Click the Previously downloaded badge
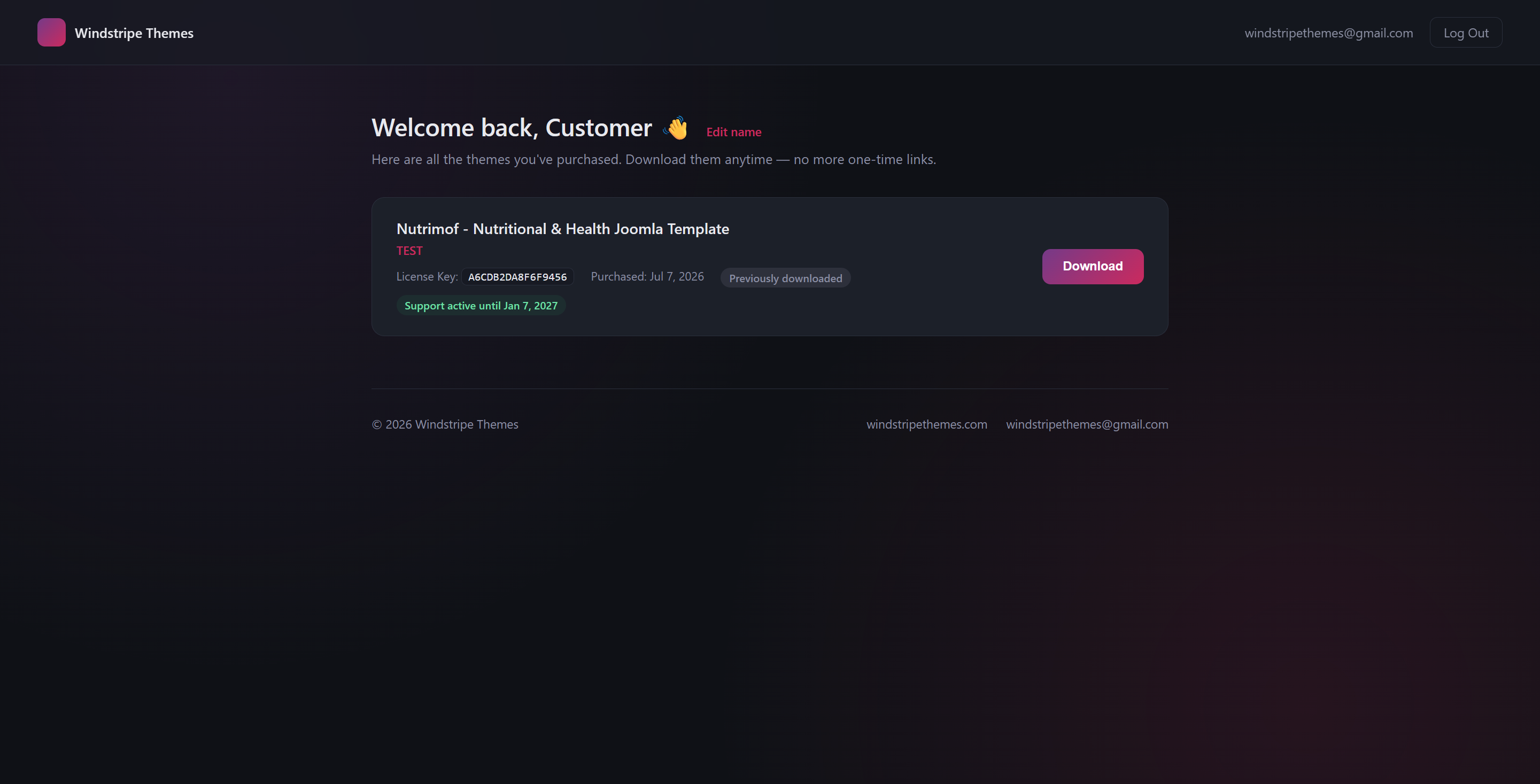1540x784 pixels. coord(786,278)
